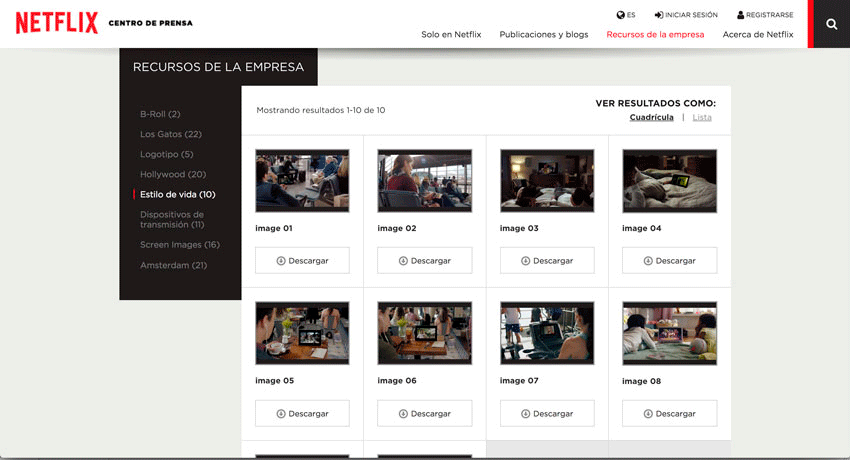Open the image 04 thumbnail
The width and height of the screenshot is (850, 460).
pyautogui.click(x=669, y=180)
